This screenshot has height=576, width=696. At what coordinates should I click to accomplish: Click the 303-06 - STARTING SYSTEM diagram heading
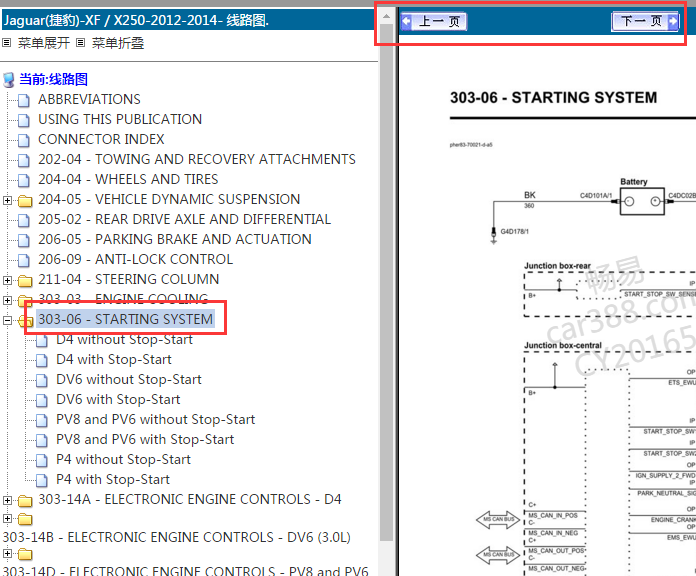(554, 98)
